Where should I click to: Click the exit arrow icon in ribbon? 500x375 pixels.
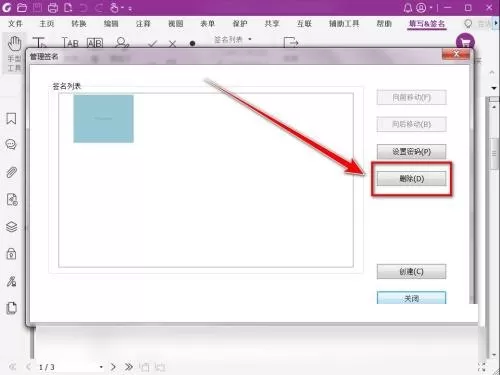(x=291, y=43)
